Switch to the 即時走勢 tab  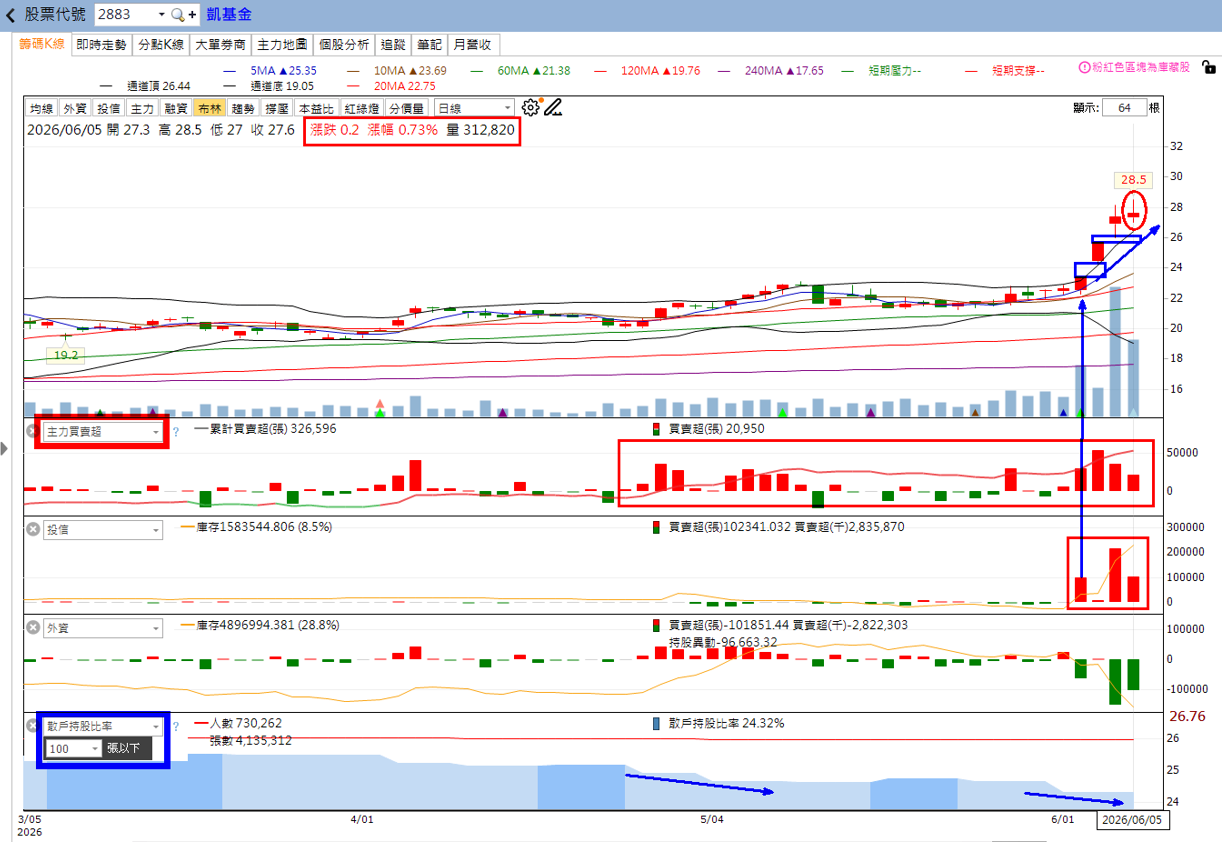click(102, 44)
